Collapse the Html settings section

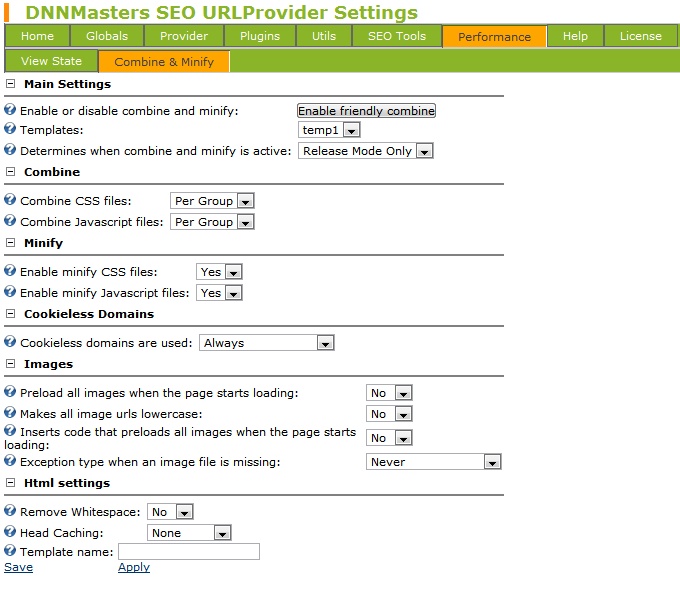[x=10, y=483]
